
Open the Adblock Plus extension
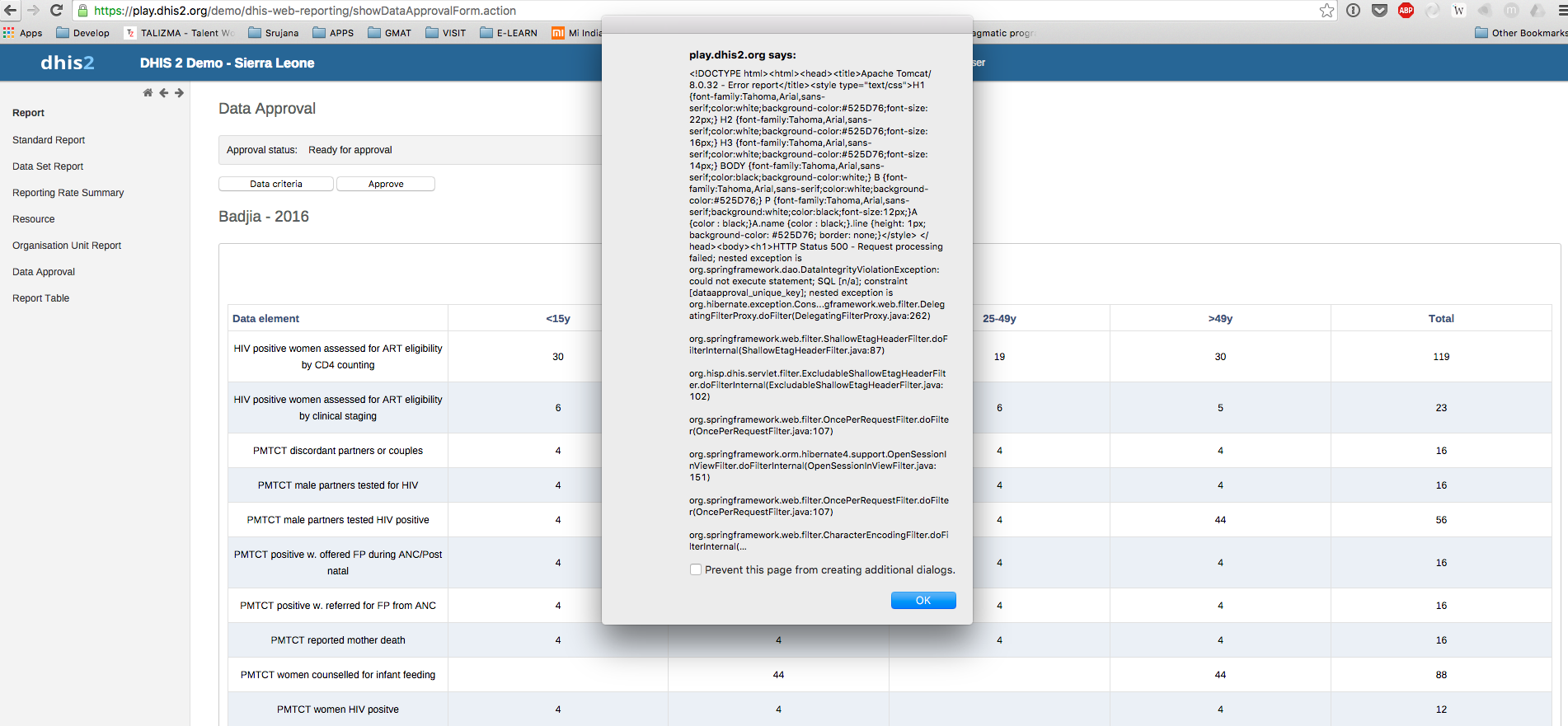(1406, 11)
